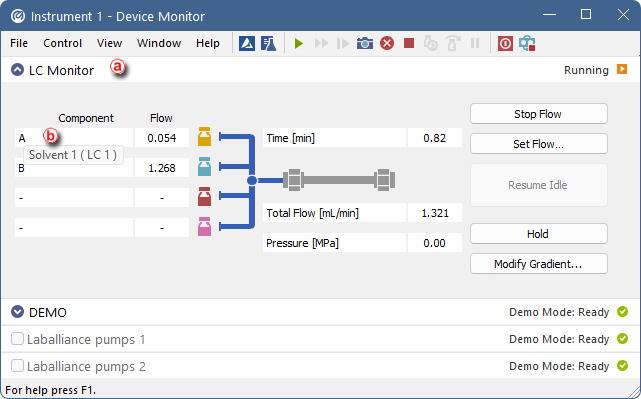The height and width of the screenshot is (399, 641).
Task: Click the yellow solvent A bottle icon
Action: click(204, 137)
